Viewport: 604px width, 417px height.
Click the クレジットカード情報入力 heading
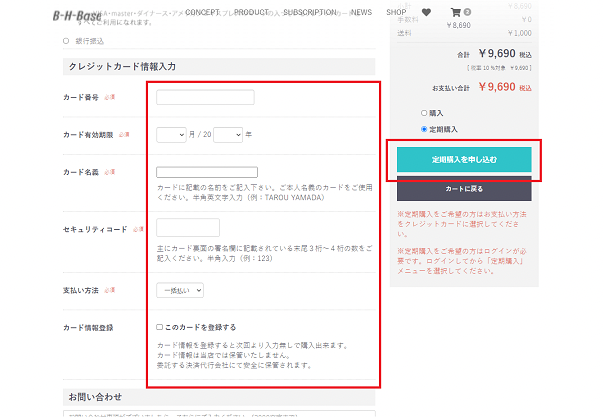[x=122, y=67]
